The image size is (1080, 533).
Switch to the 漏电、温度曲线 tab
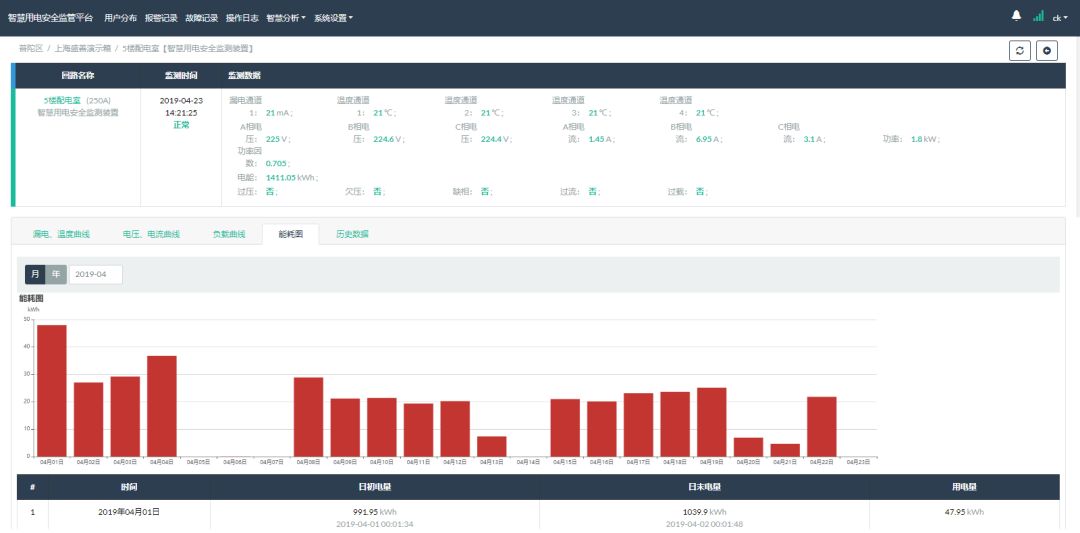coord(61,234)
